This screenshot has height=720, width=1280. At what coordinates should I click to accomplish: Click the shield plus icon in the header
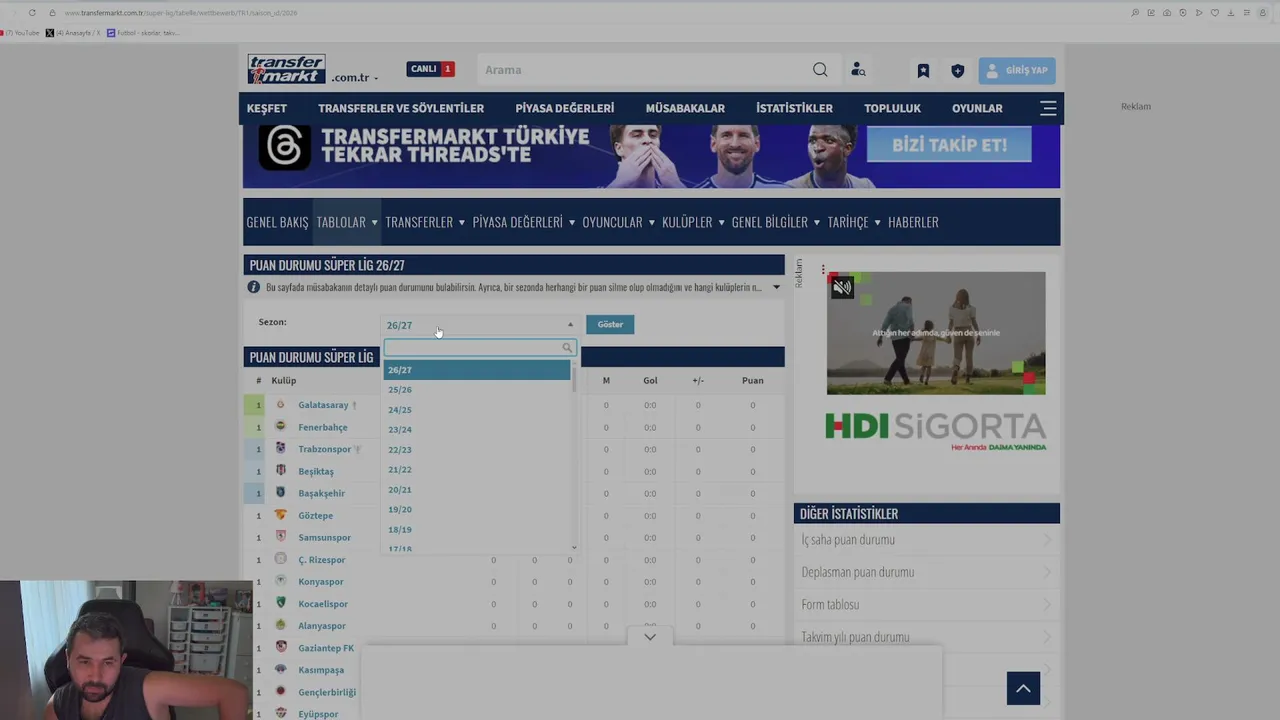click(x=957, y=71)
